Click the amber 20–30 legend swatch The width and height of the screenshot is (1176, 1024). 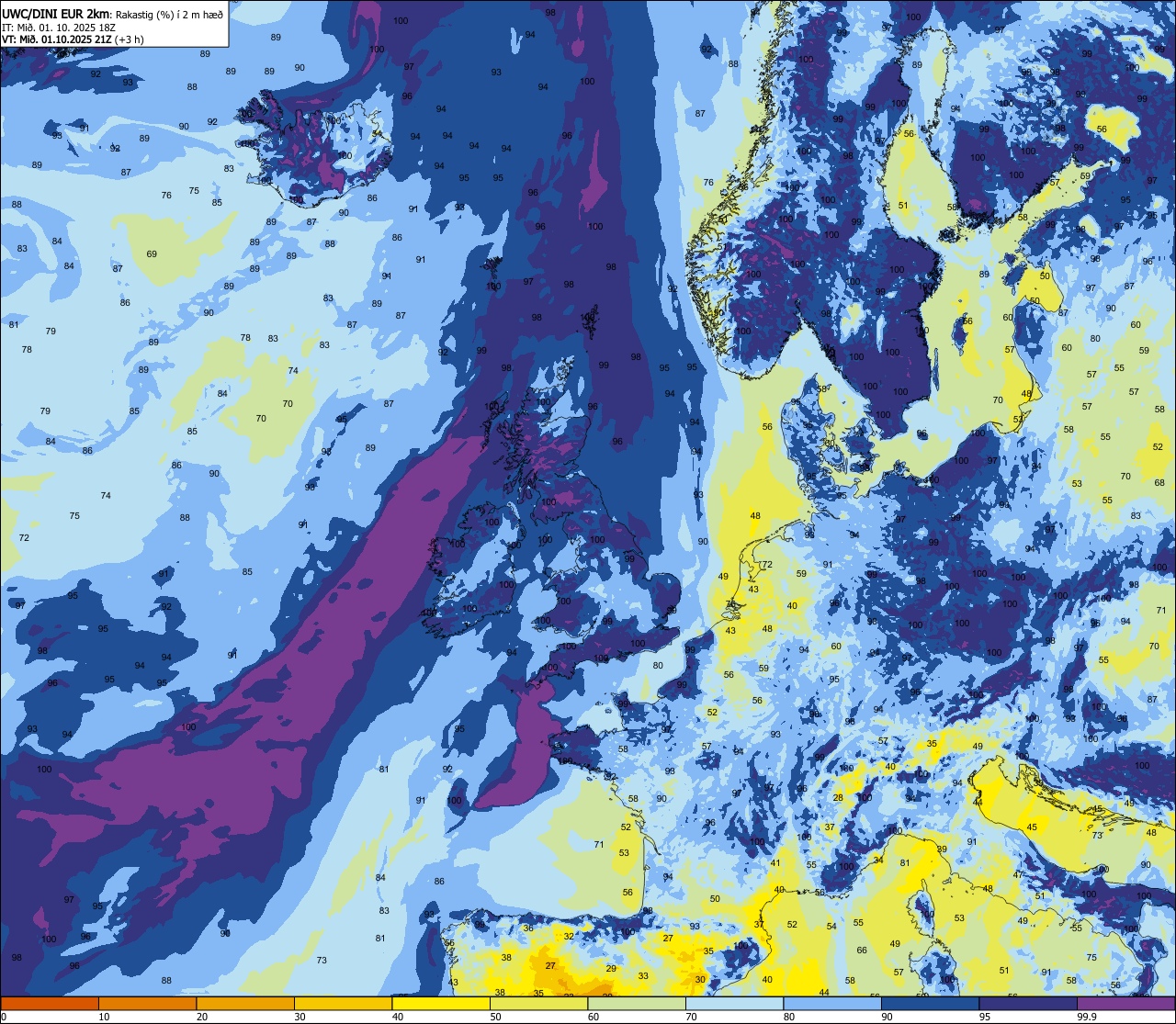[245, 1003]
